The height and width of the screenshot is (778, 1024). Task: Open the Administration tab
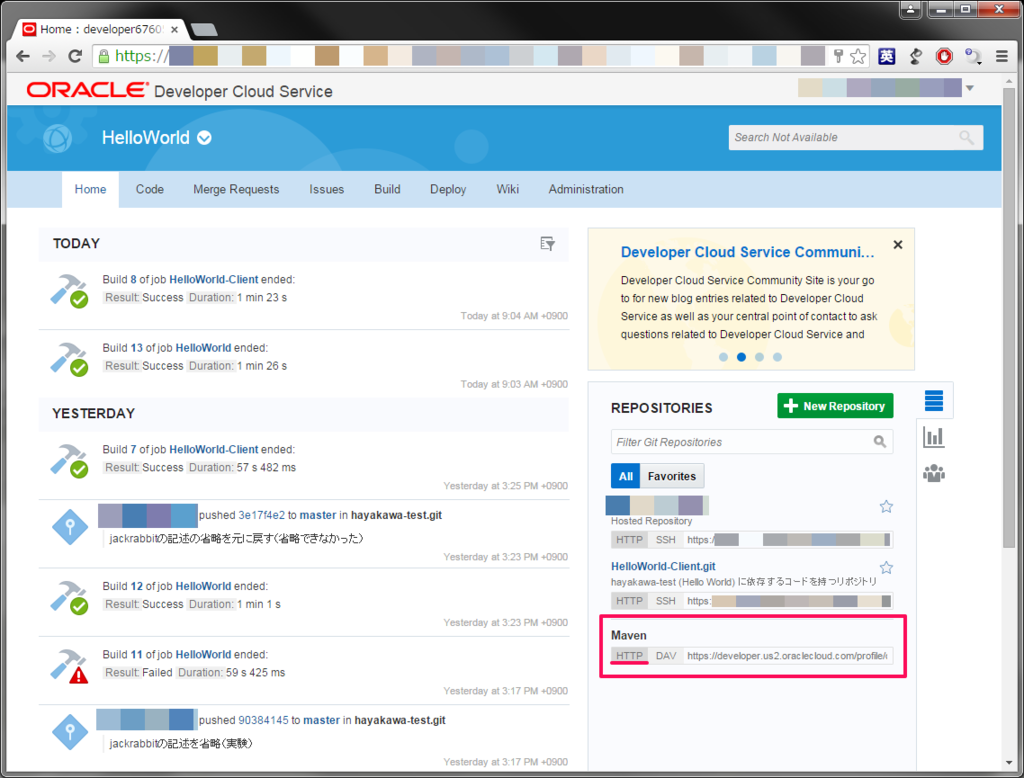pos(586,189)
